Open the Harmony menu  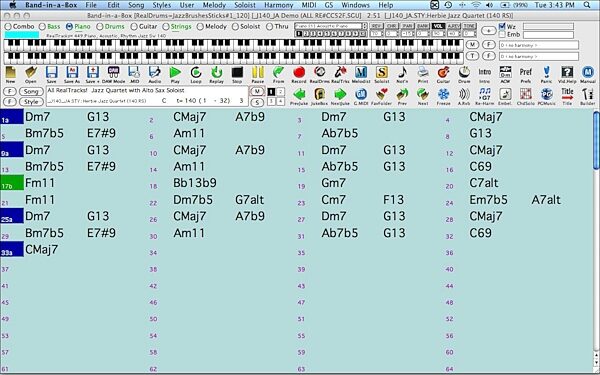pos(279,5)
